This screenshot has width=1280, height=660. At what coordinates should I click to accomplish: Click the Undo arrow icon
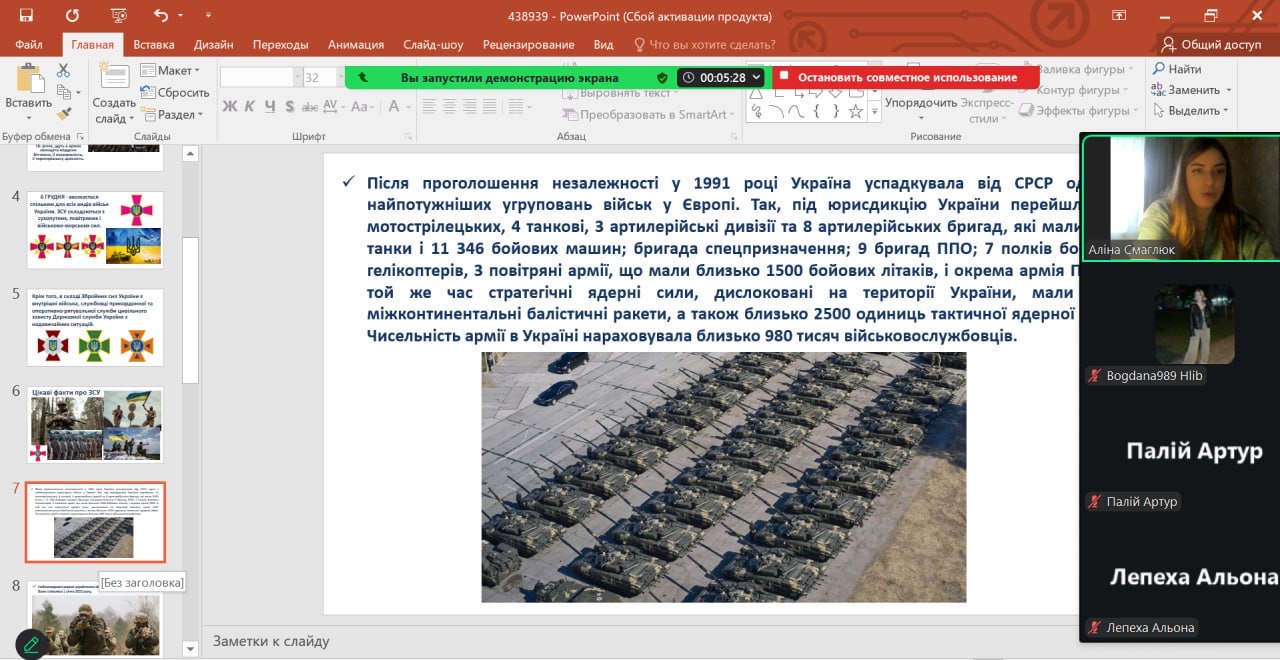[x=161, y=16]
